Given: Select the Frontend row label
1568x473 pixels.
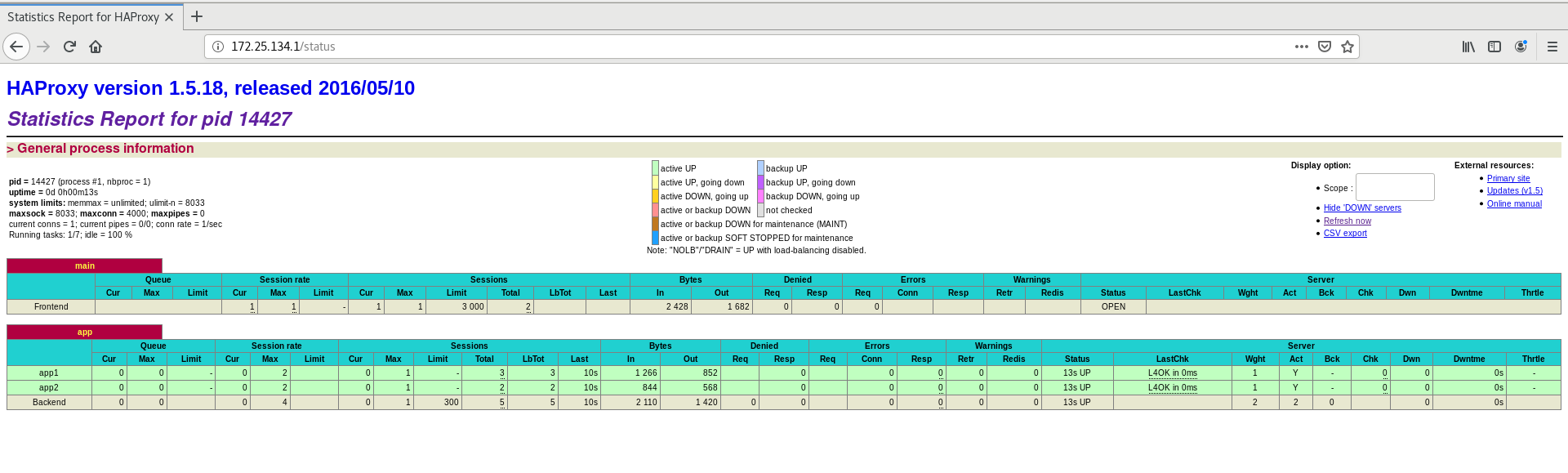Looking at the screenshot, I should click(x=51, y=306).
